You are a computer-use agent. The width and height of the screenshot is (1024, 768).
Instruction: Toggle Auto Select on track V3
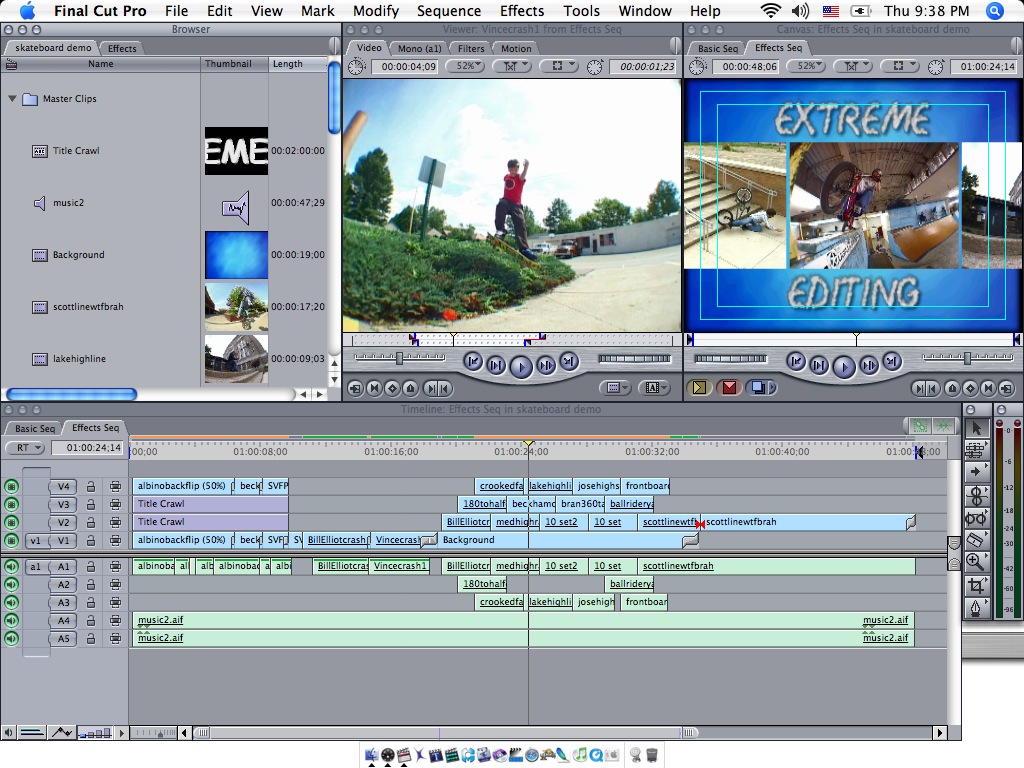[115, 504]
